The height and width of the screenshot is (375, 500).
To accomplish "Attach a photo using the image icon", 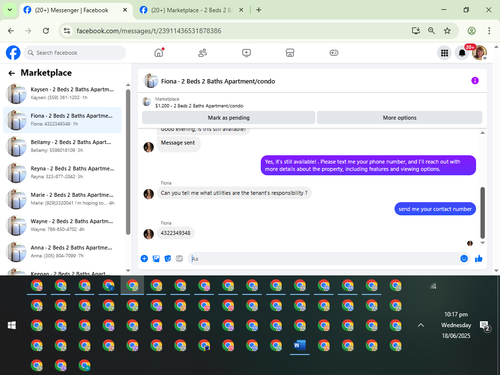I will [x=156, y=258].
